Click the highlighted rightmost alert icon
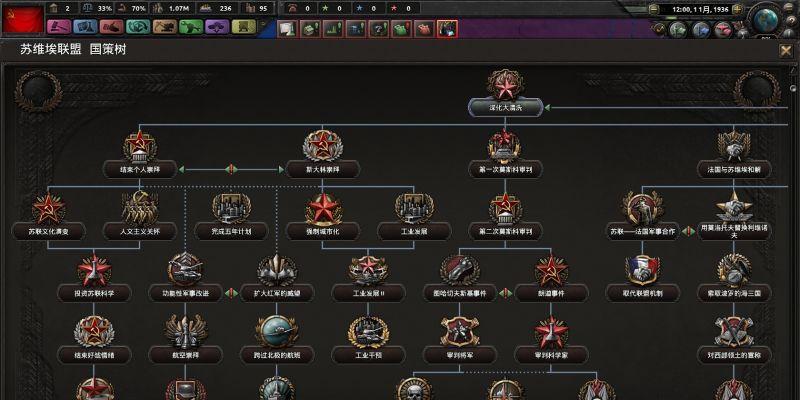Viewport: 800px width, 400px height. pos(447,29)
